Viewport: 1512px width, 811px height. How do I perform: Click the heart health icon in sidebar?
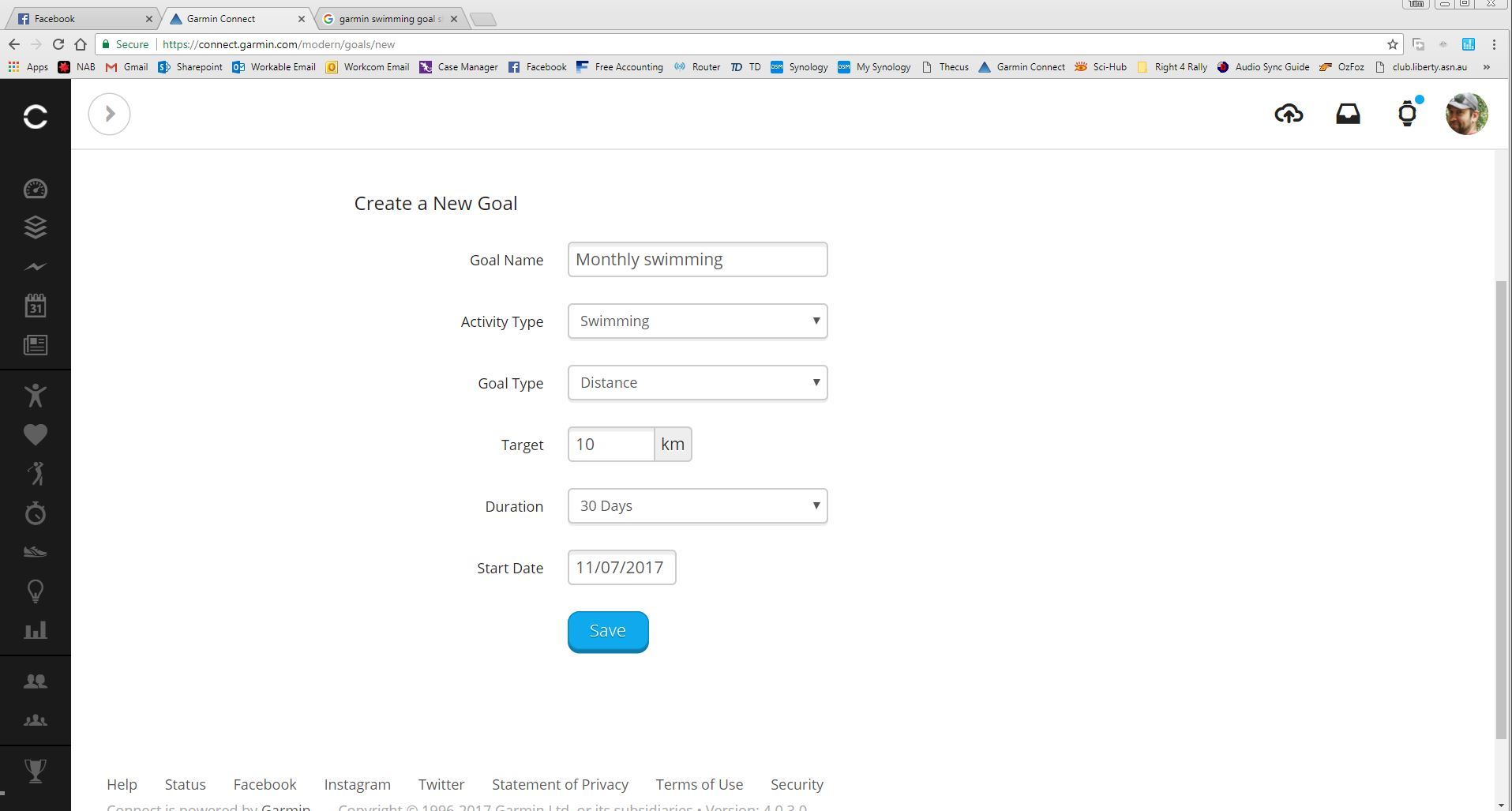(x=36, y=434)
